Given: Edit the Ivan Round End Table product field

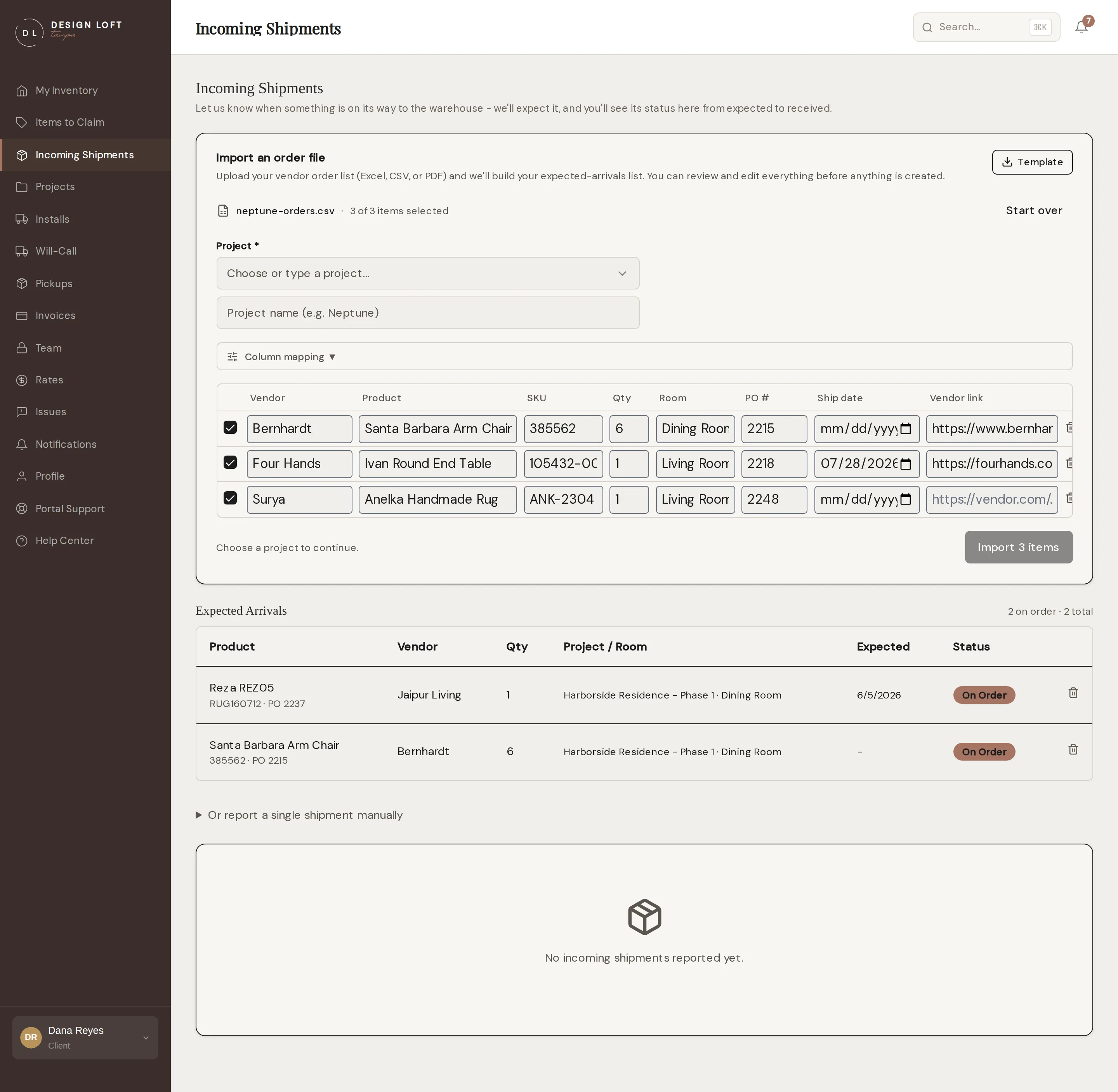Looking at the screenshot, I should 437,464.
